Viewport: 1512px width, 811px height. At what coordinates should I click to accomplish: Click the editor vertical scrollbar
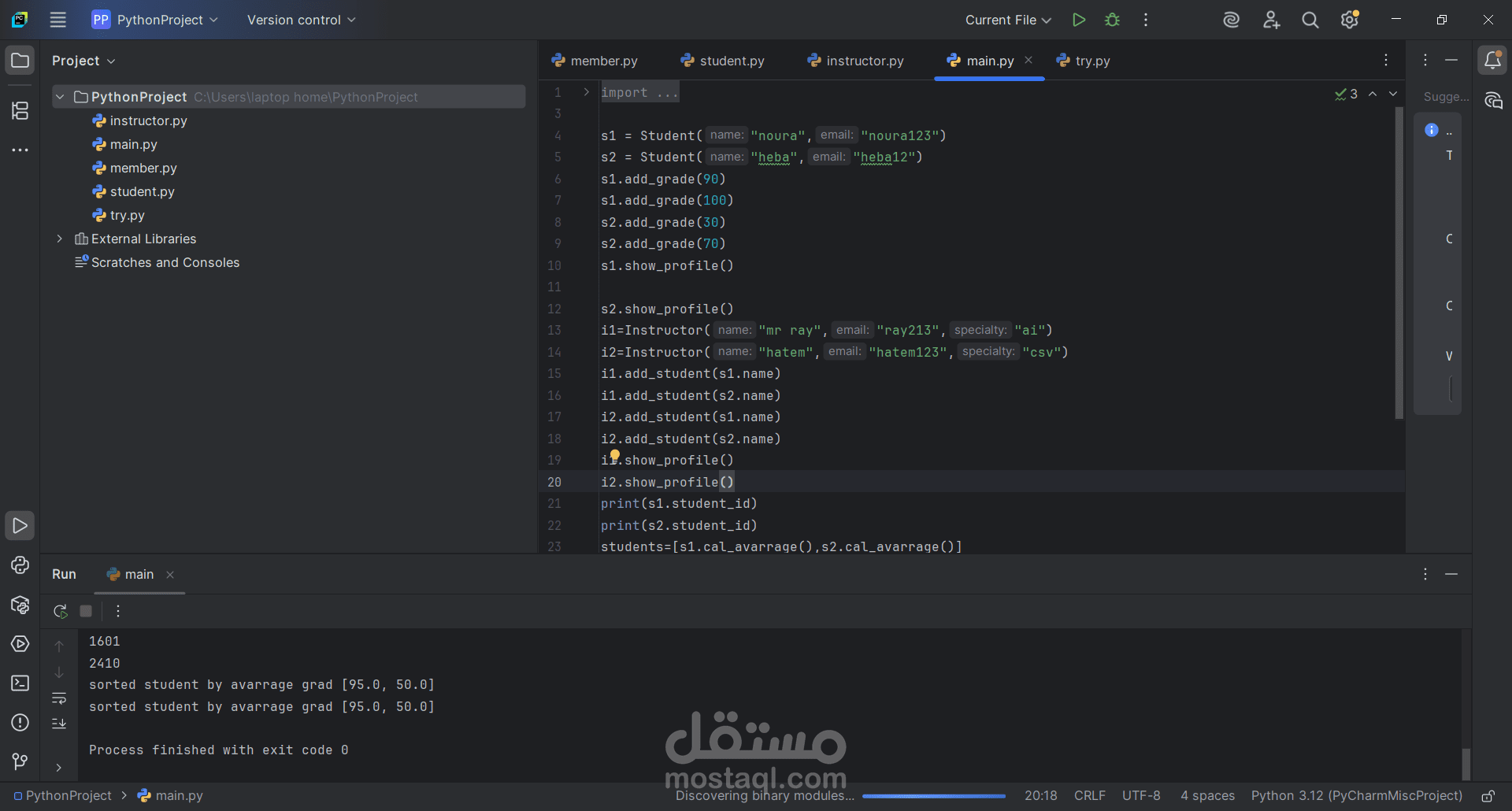point(1399,264)
